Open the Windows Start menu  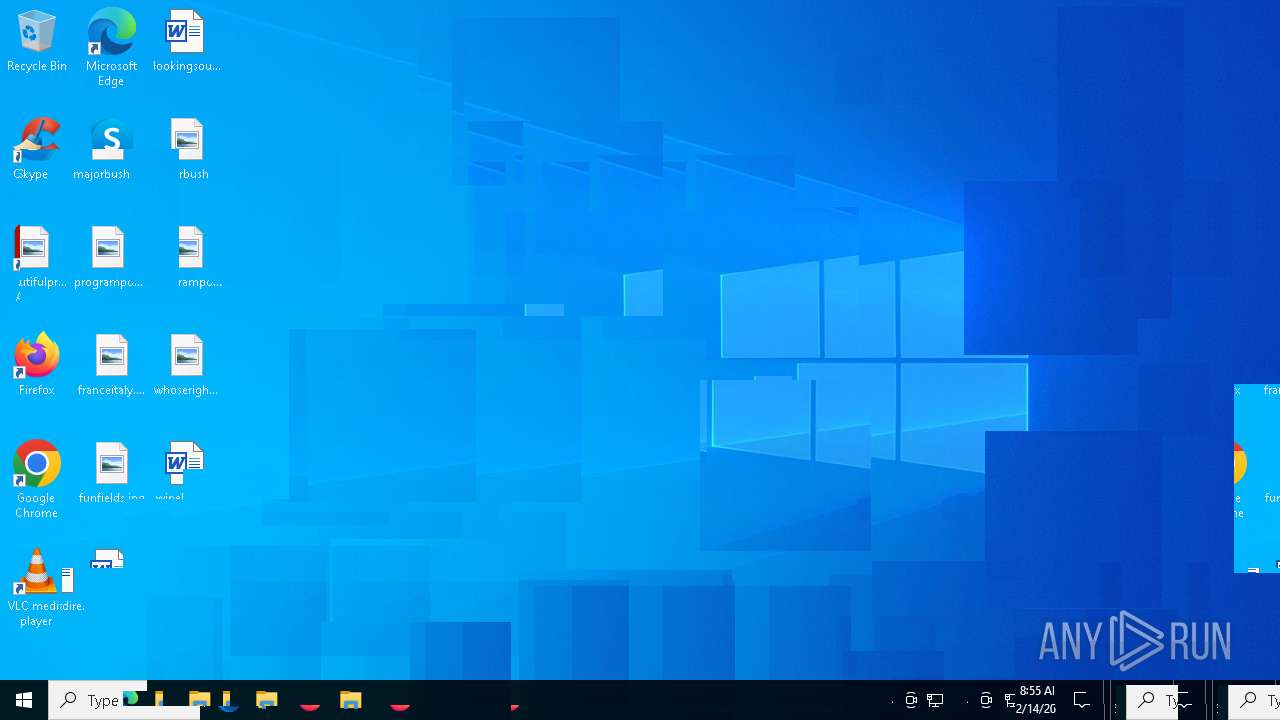24,700
